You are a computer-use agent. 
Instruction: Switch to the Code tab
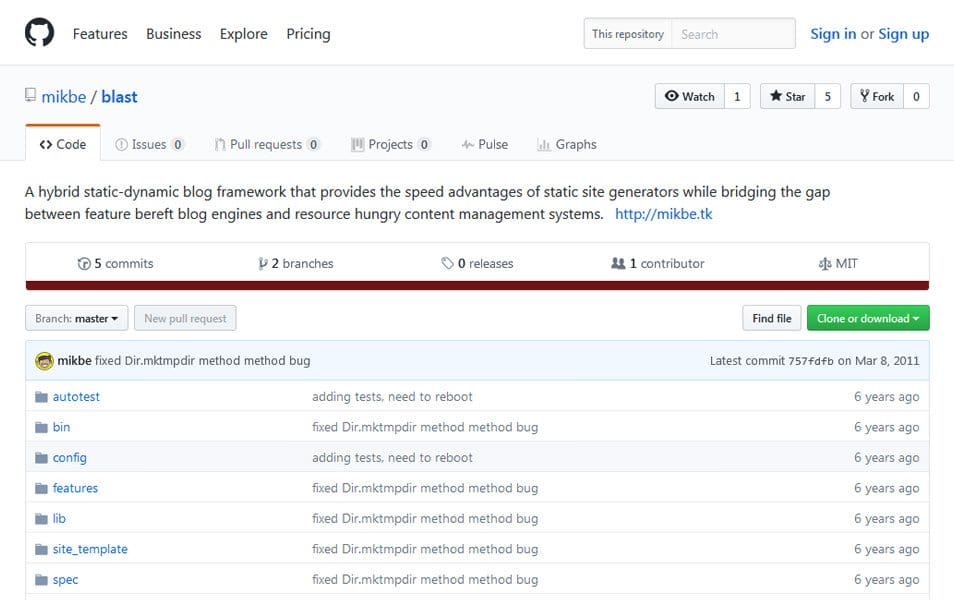63,144
